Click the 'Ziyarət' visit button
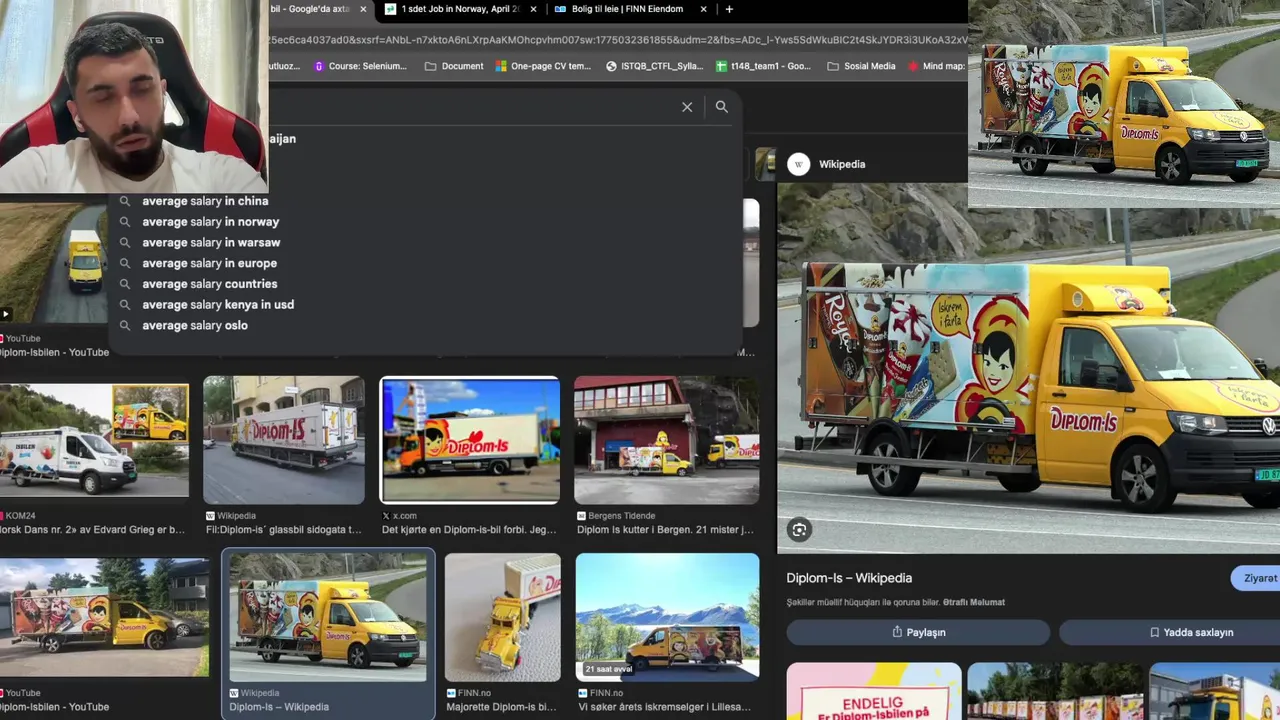Viewport: 1280px width, 720px height. [x=1258, y=578]
